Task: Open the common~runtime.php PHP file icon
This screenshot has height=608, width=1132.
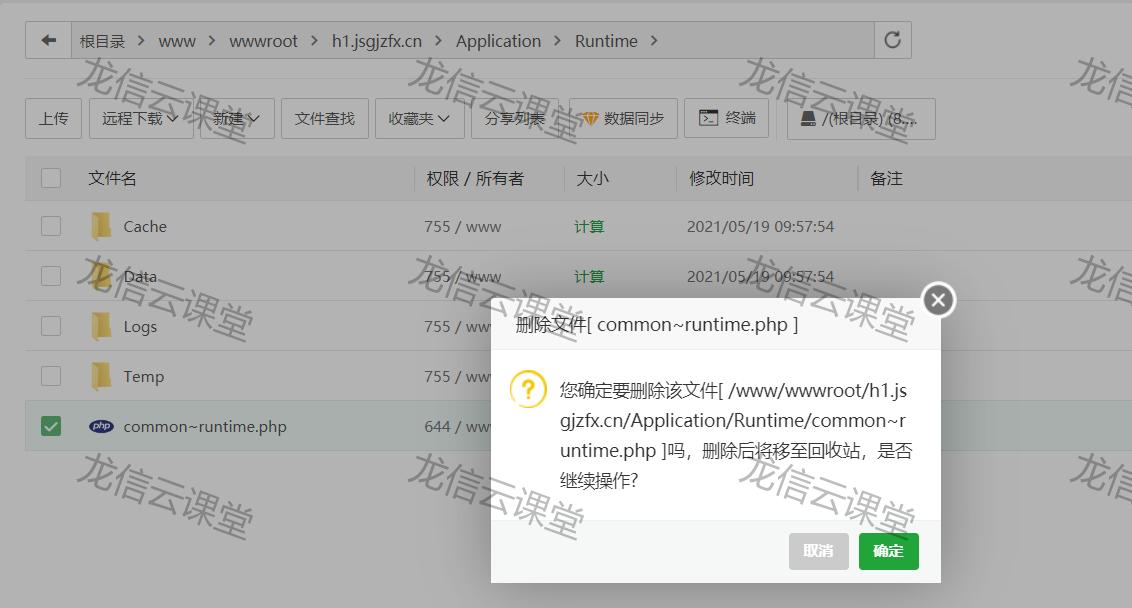Action: [x=100, y=426]
